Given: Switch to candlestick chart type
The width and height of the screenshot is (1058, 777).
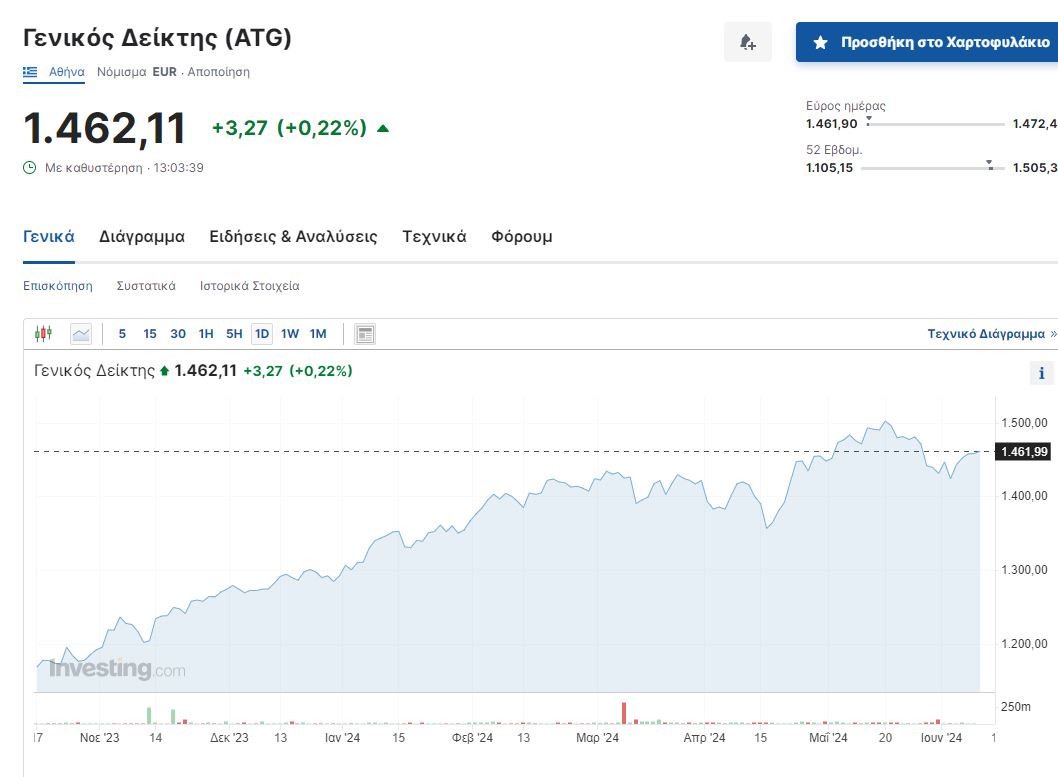Looking at the screenshot, I should click(x=43, y=334).
